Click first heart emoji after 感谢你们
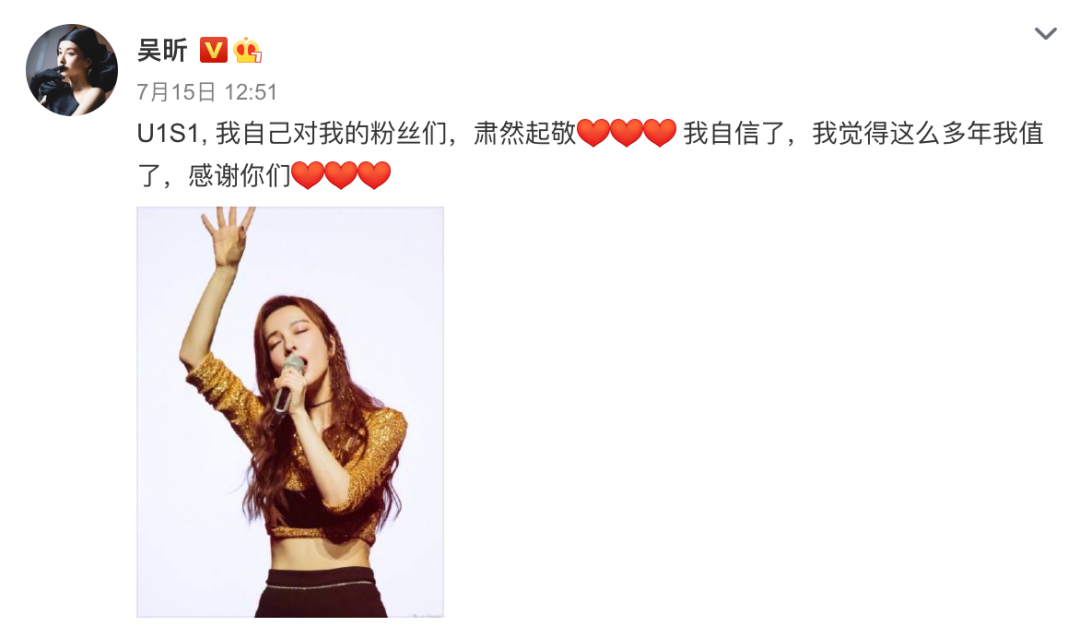This screenshot has width=1080, height=627. 307,175
